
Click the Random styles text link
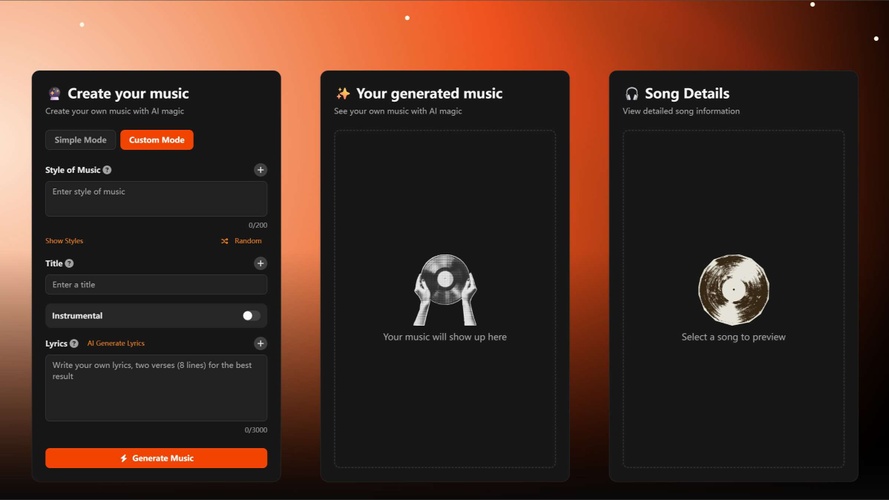tap(248, 241)
